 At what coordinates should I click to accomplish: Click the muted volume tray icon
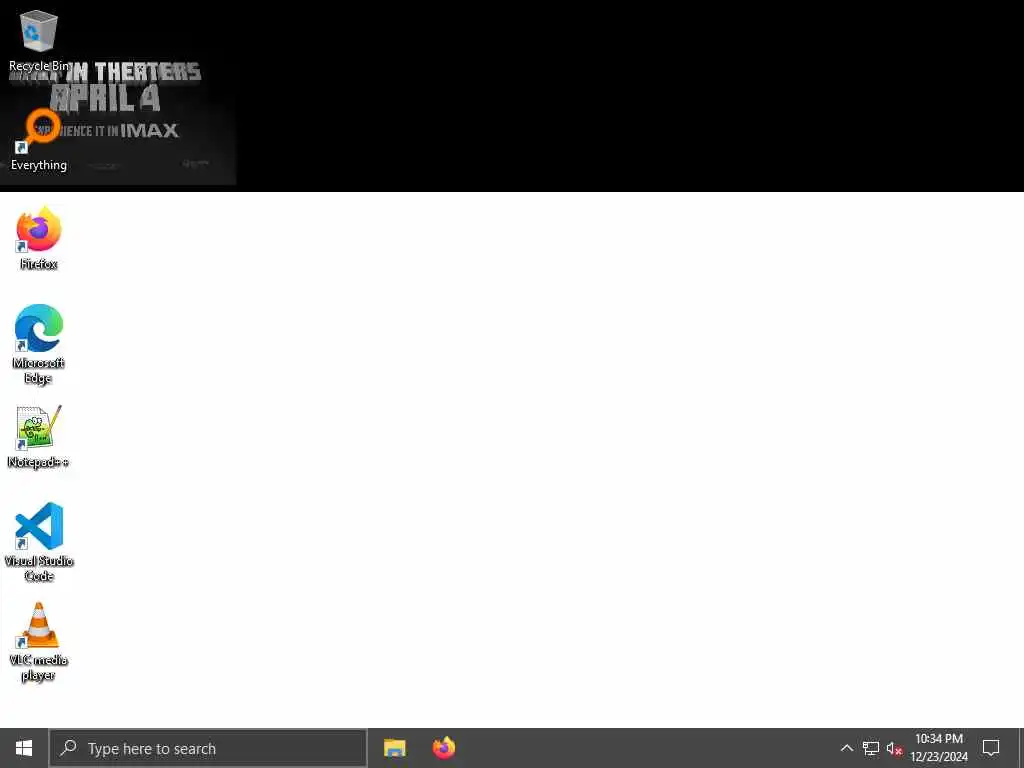(894, 748)
